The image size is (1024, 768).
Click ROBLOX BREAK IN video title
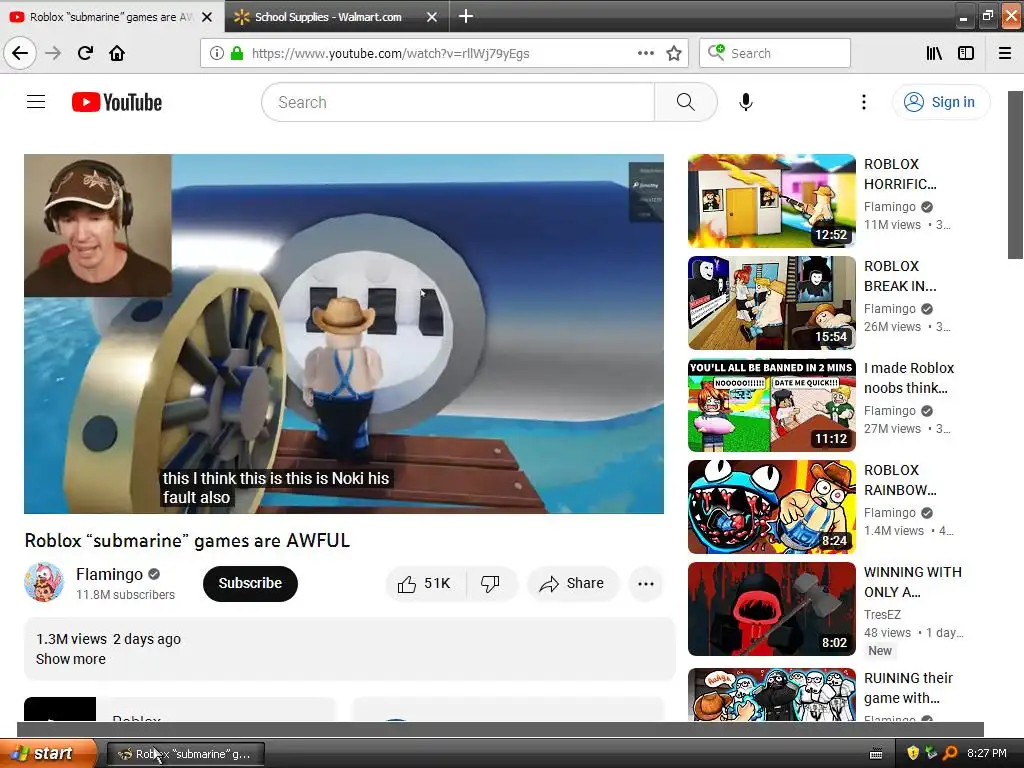point(900,276)
